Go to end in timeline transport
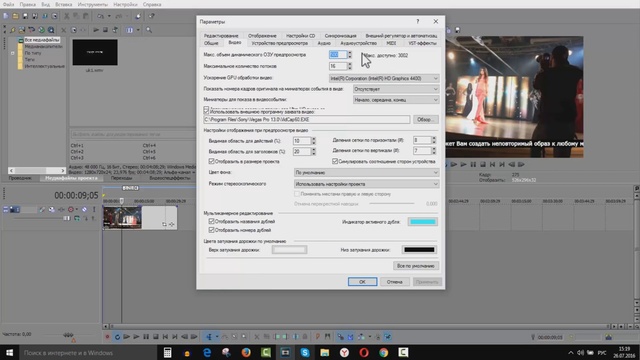Screen dimensions: 640x360 point(175,337)
